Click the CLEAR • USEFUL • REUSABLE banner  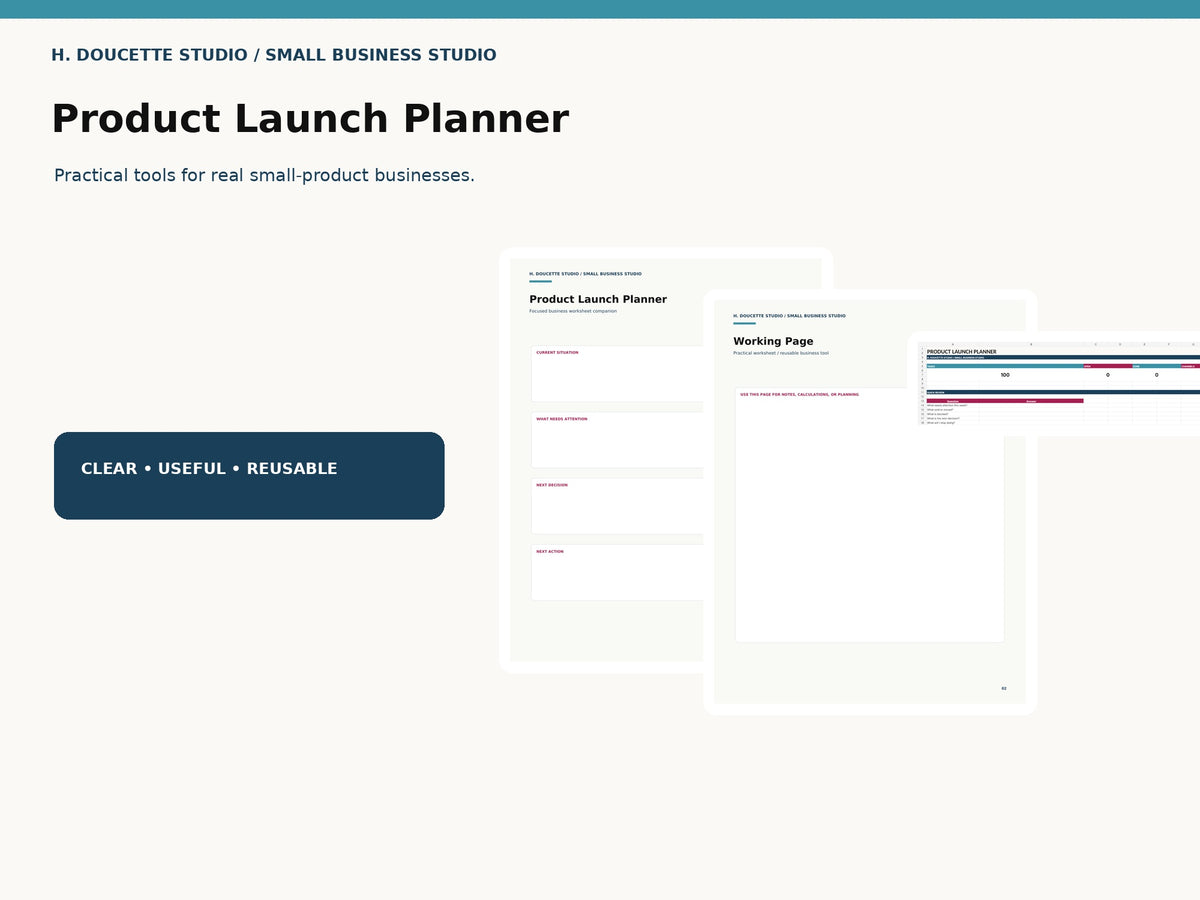coord(249,476)
